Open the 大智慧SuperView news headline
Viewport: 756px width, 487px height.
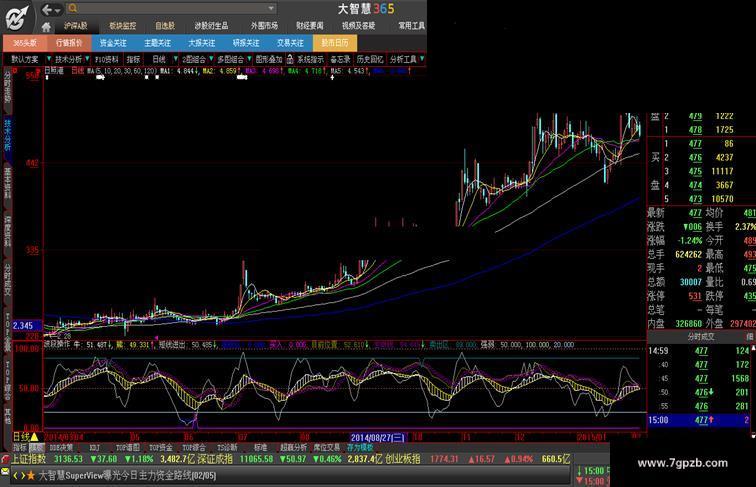127,475
